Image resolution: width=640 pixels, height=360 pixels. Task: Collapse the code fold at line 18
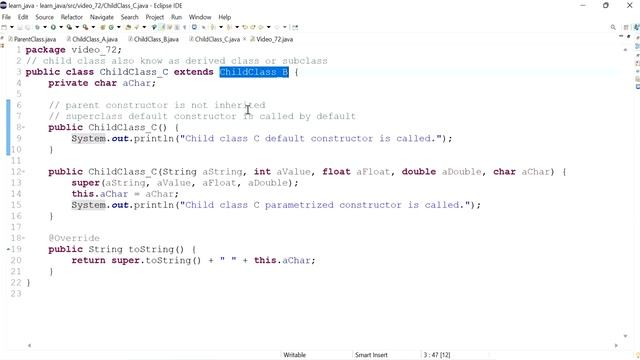click(23, 238)
